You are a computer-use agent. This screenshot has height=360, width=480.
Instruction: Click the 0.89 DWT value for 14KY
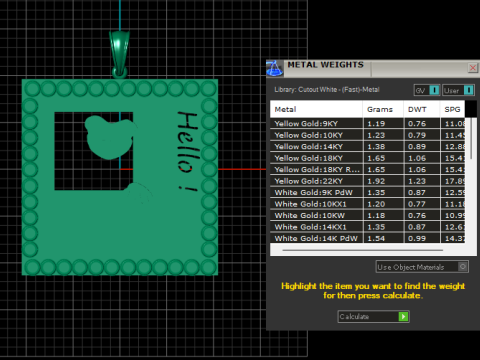click(417, 147)
